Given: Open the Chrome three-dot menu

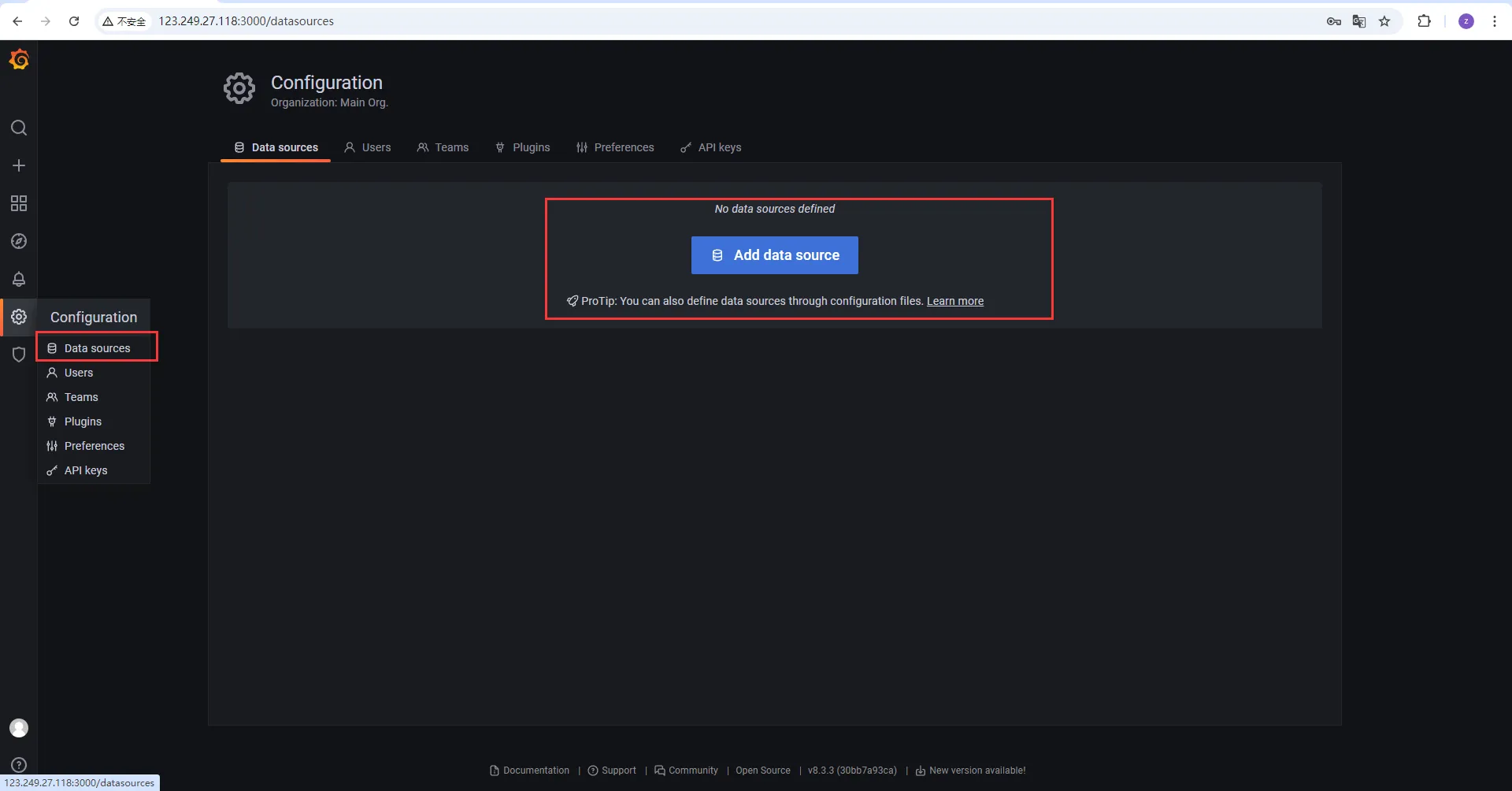Looking at the screenshot, I should point(1495,21).
